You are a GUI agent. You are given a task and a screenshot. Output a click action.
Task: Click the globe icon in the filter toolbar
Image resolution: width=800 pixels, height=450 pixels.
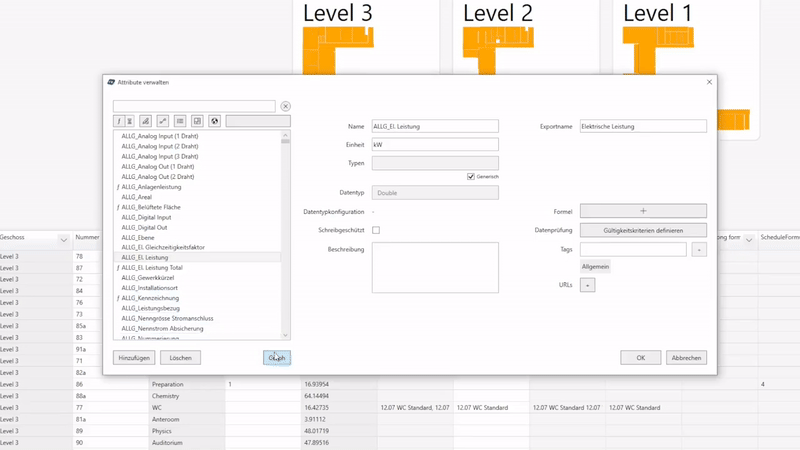214,121
